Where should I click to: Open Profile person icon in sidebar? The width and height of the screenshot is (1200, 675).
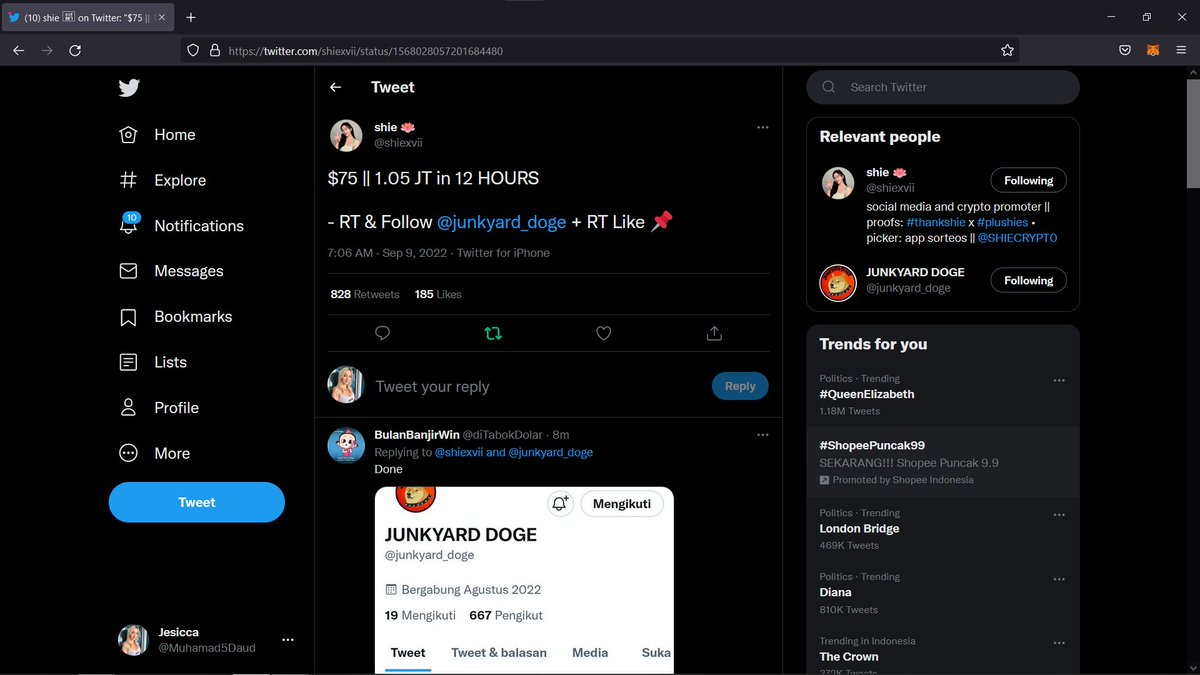pyautogui.click(x=128, y=408)
